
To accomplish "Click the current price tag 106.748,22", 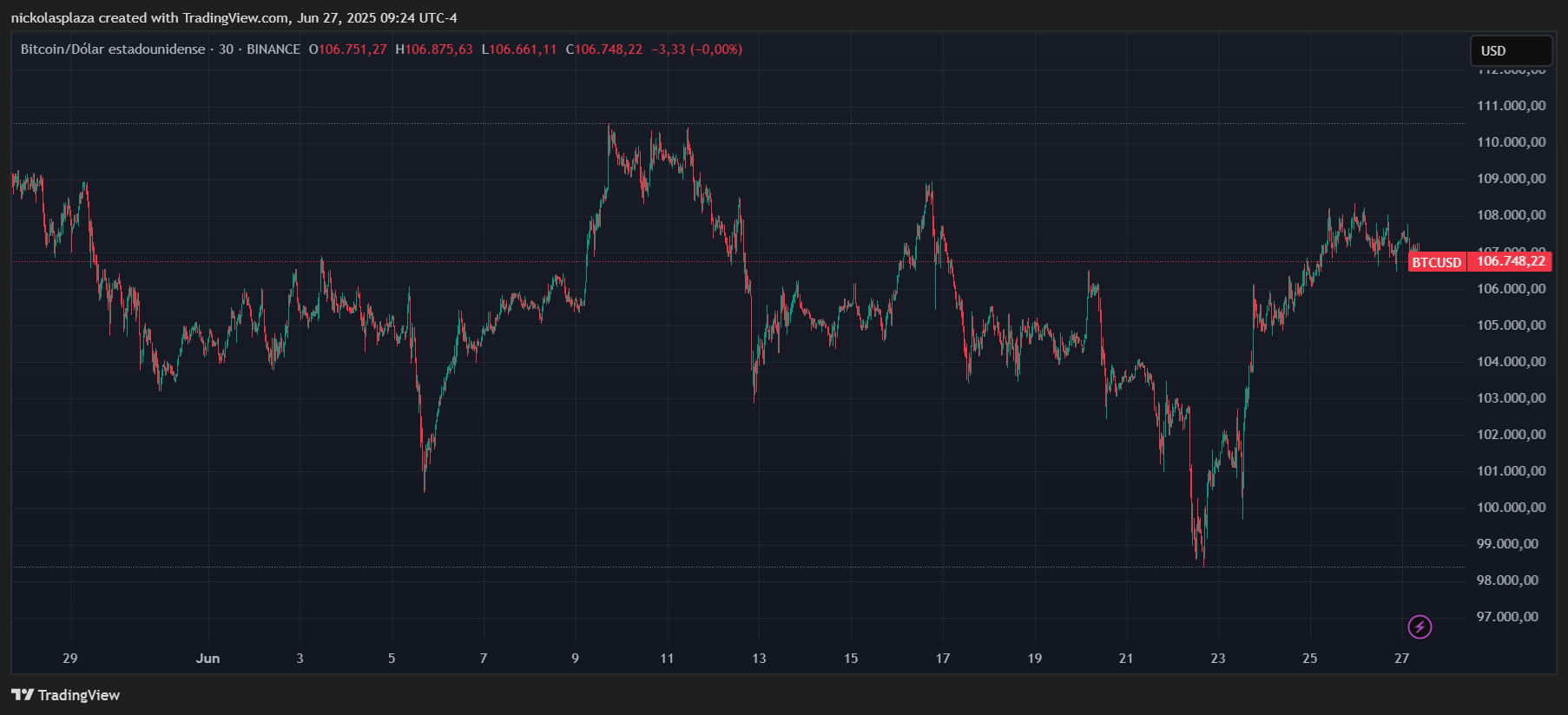I will coord(1511,261).
